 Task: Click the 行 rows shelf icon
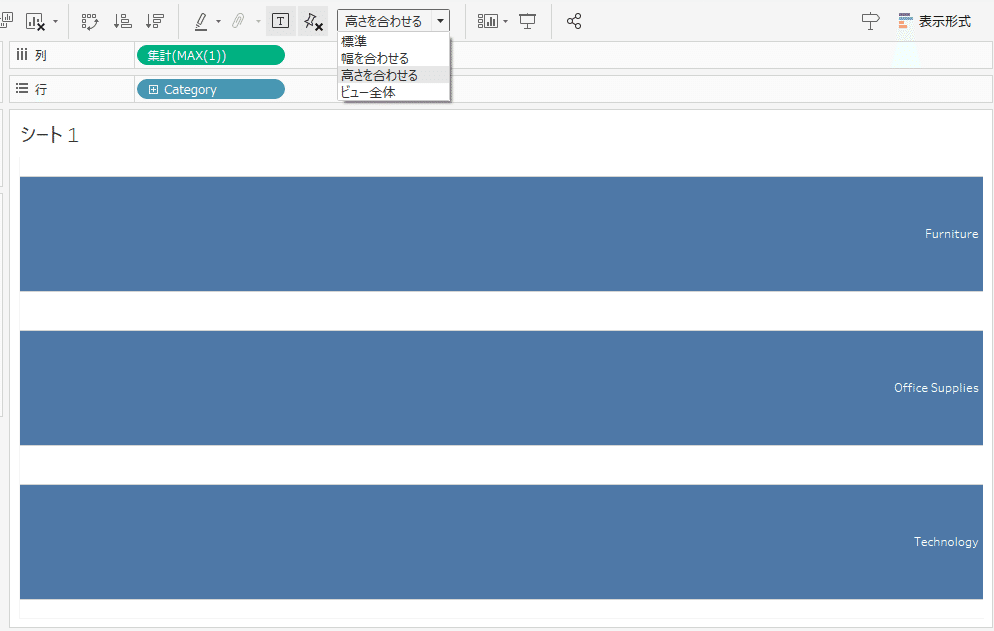(x=22, y=89)
